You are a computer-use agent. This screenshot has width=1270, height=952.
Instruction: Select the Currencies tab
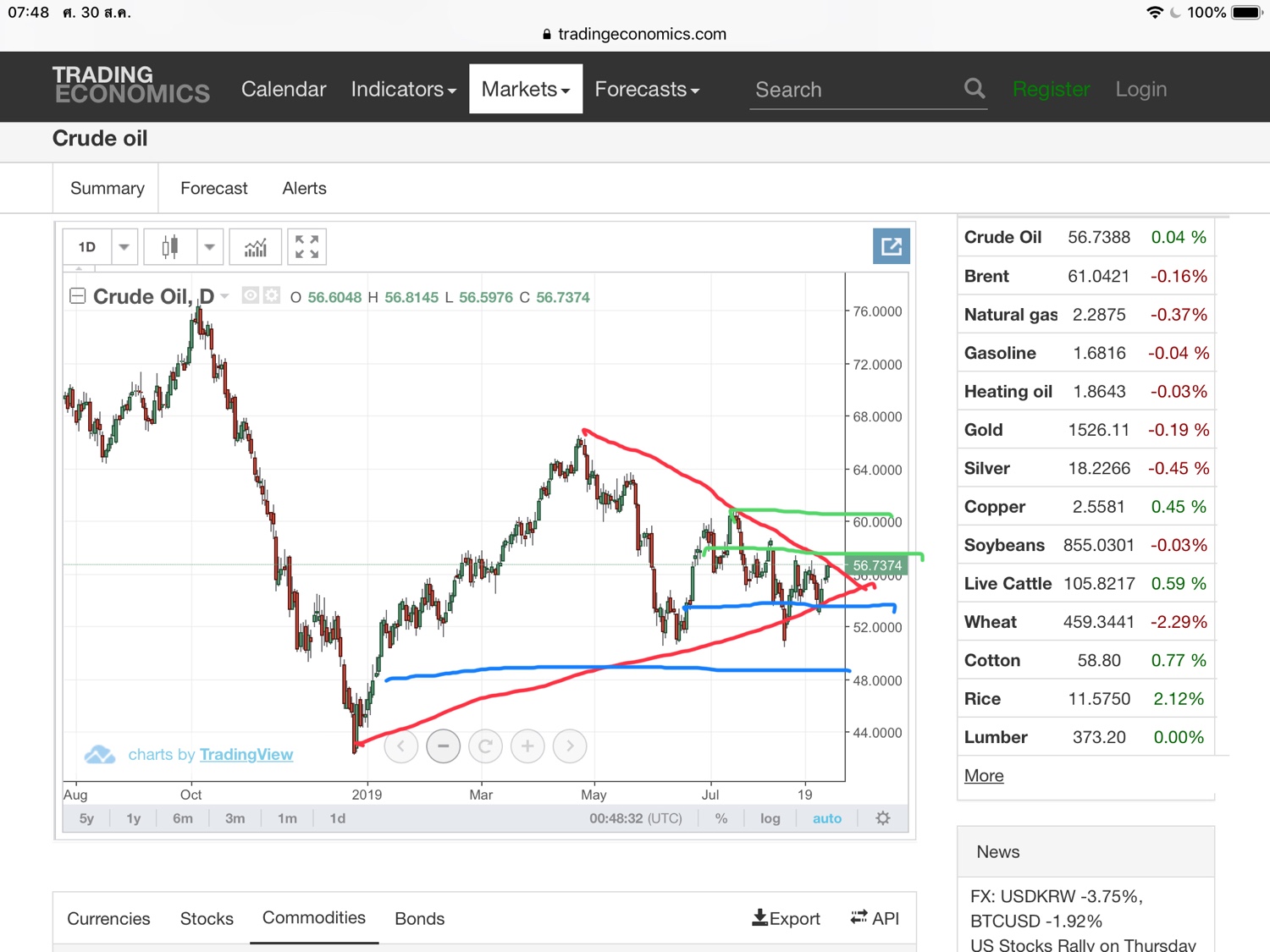coord(108,919)
